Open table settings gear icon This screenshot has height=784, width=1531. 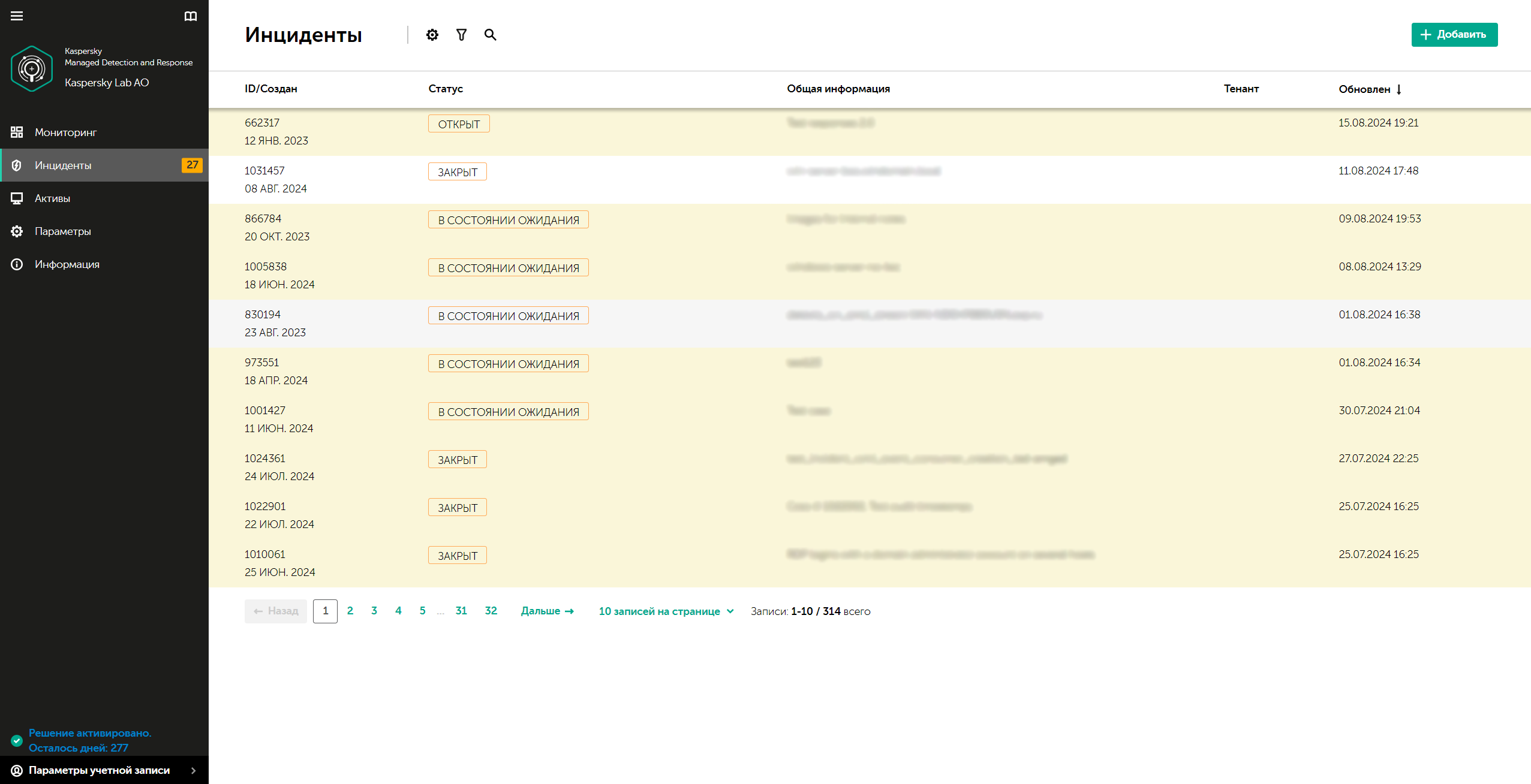point(432,35)
